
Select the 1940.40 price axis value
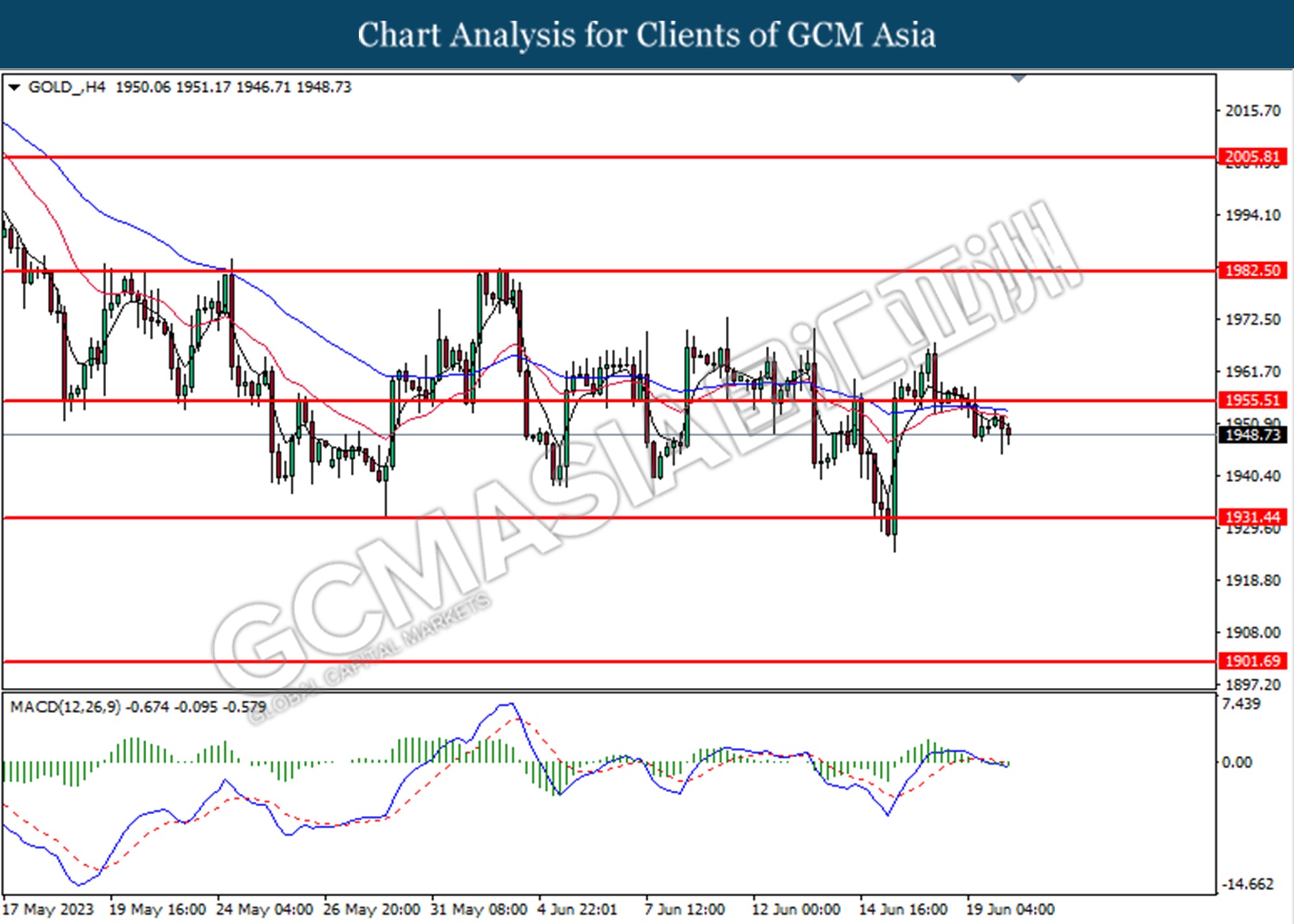click(1253, 476)
